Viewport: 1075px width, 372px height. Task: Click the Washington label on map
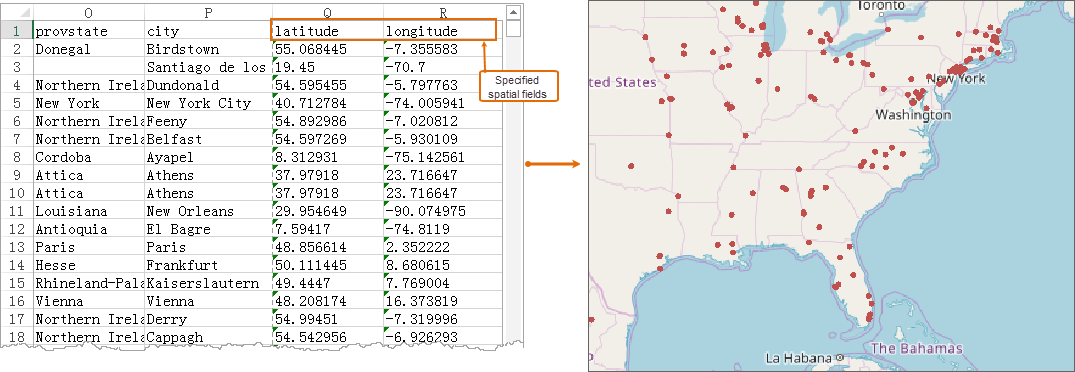913,115
